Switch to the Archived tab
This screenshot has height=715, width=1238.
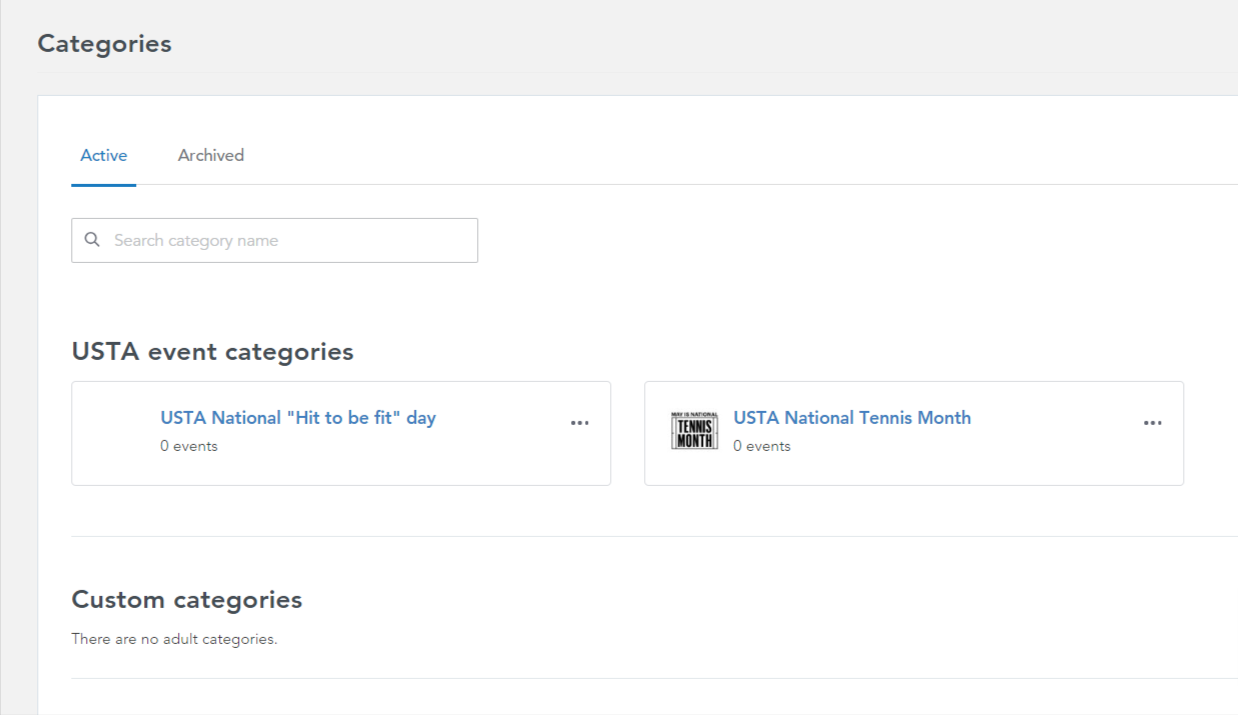[x=211, y=155]
